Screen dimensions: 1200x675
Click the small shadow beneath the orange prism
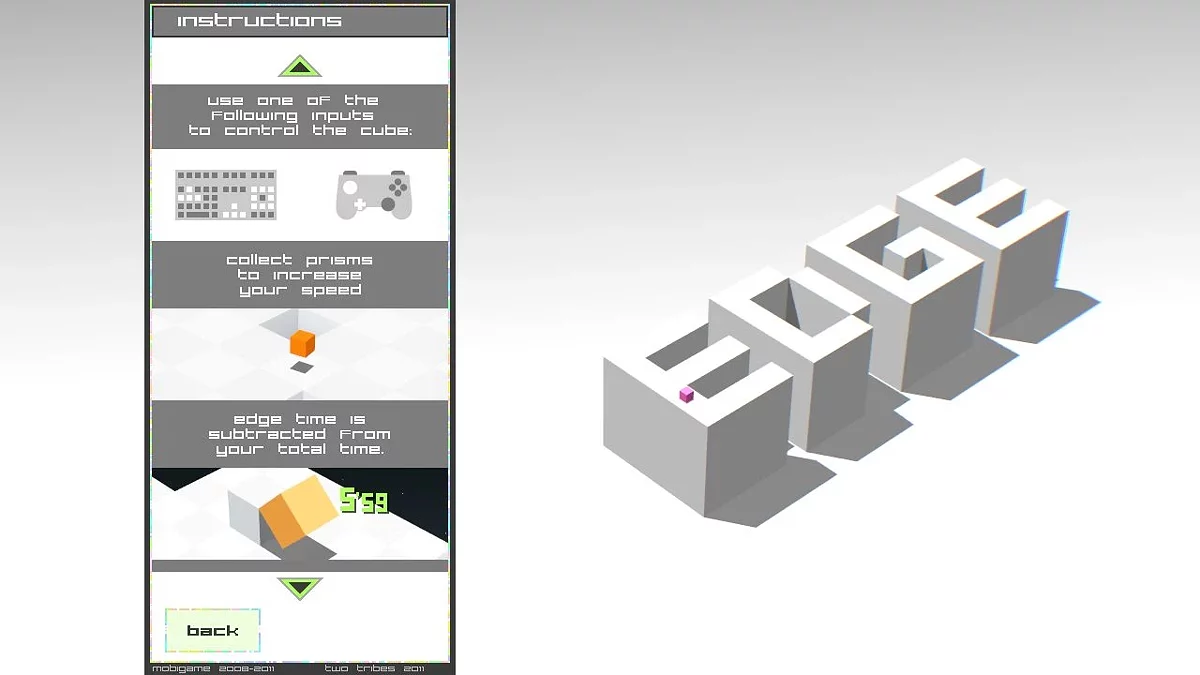pyautogui.click(x=302, y=368)
